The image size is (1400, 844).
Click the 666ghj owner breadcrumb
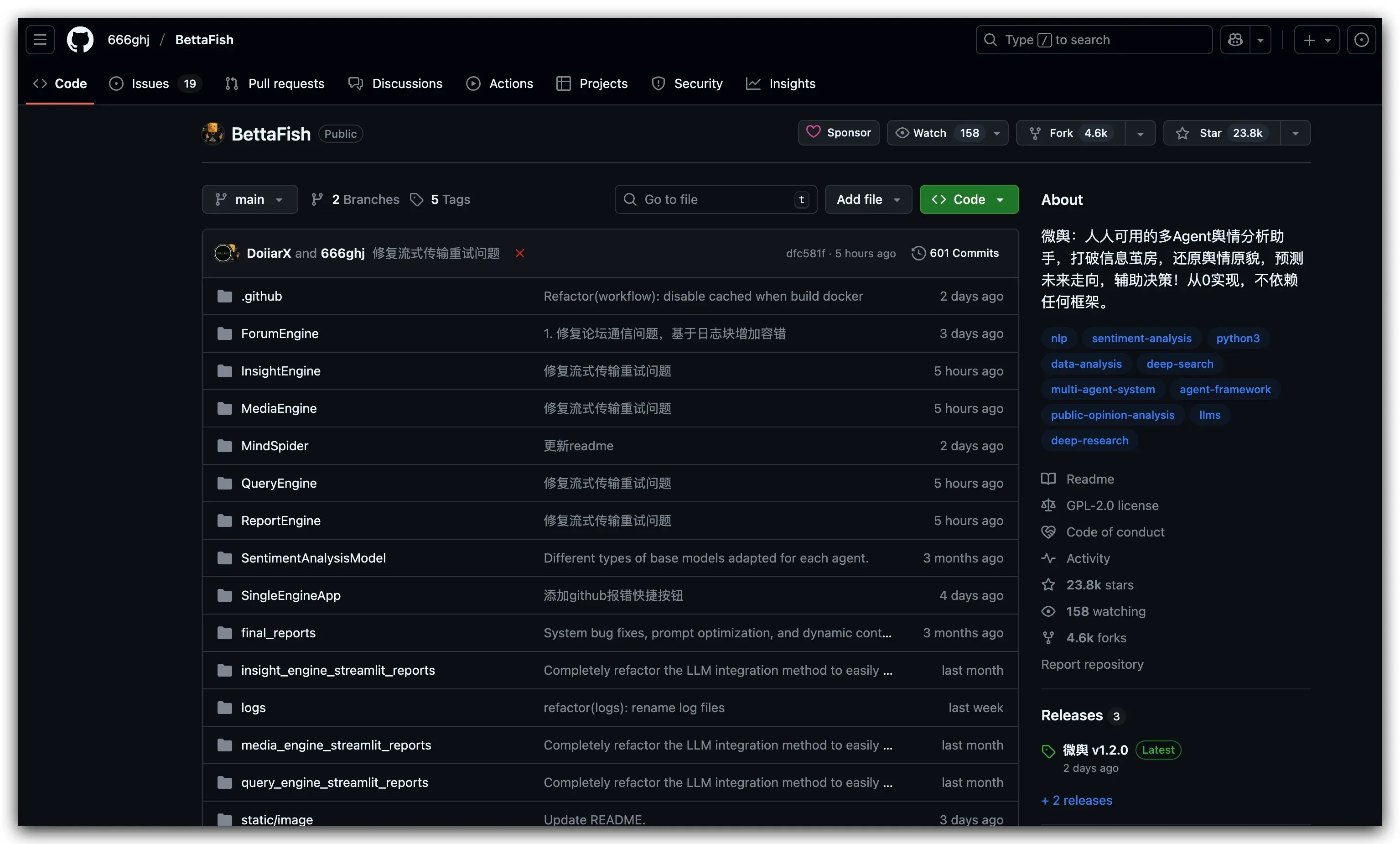(x=129, y=40)
